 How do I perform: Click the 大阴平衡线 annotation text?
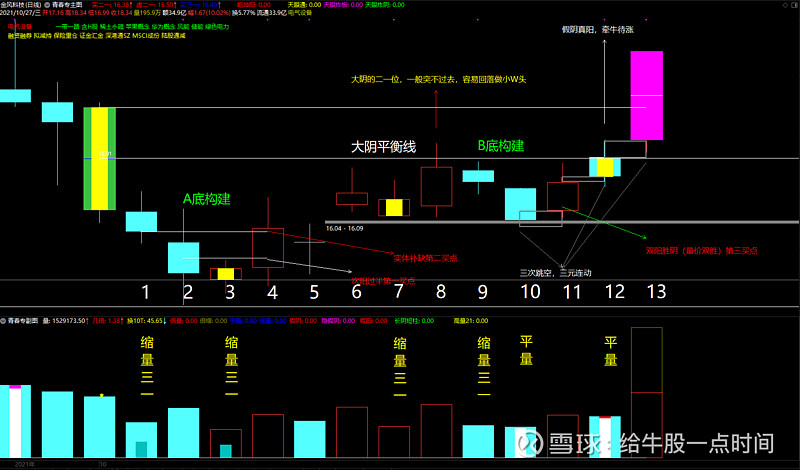click(383, 147)
